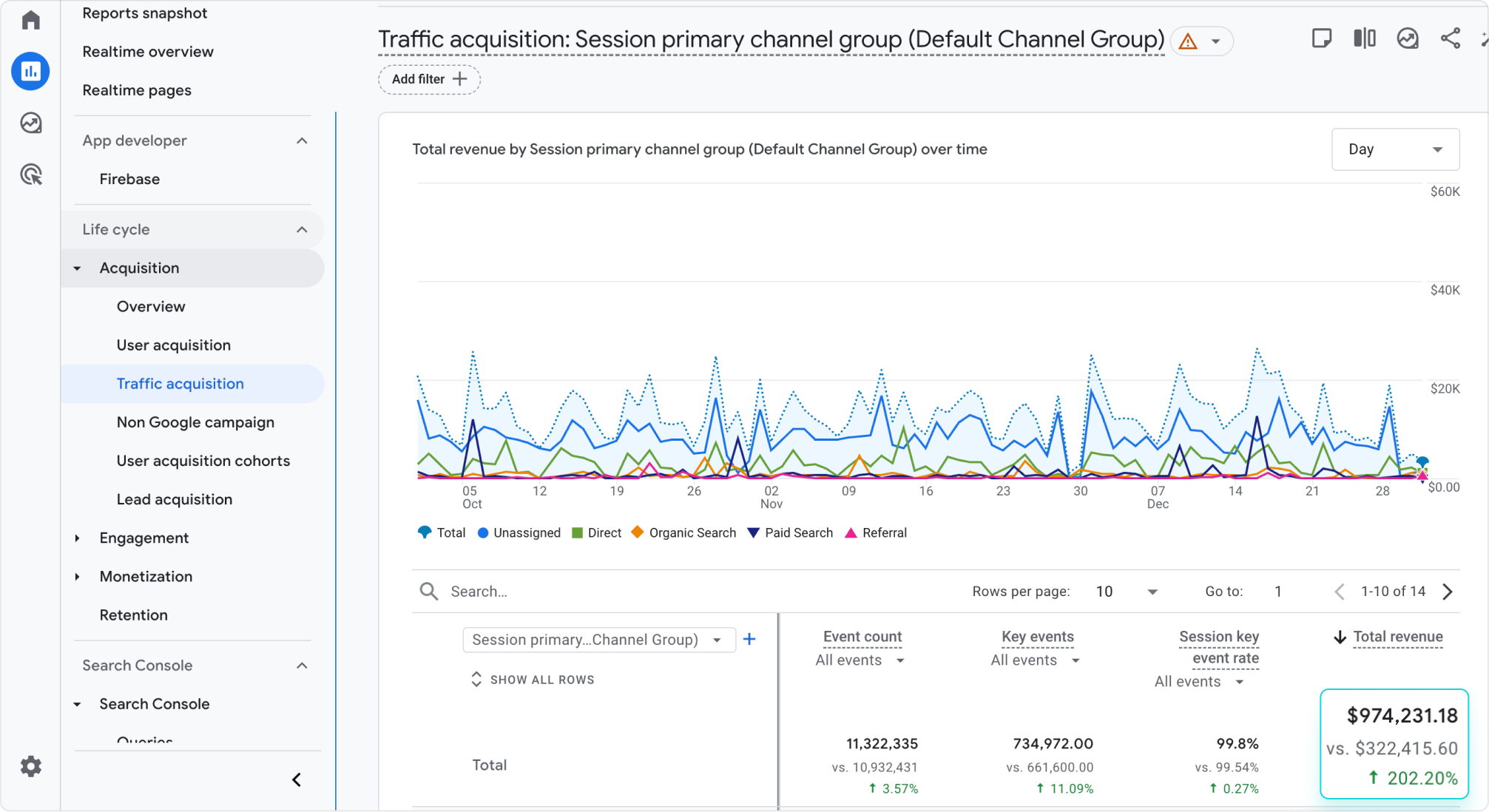Toggle the Paid Search legend series
This screenshot has width=1489, height=812.
(x=790, y=532)
